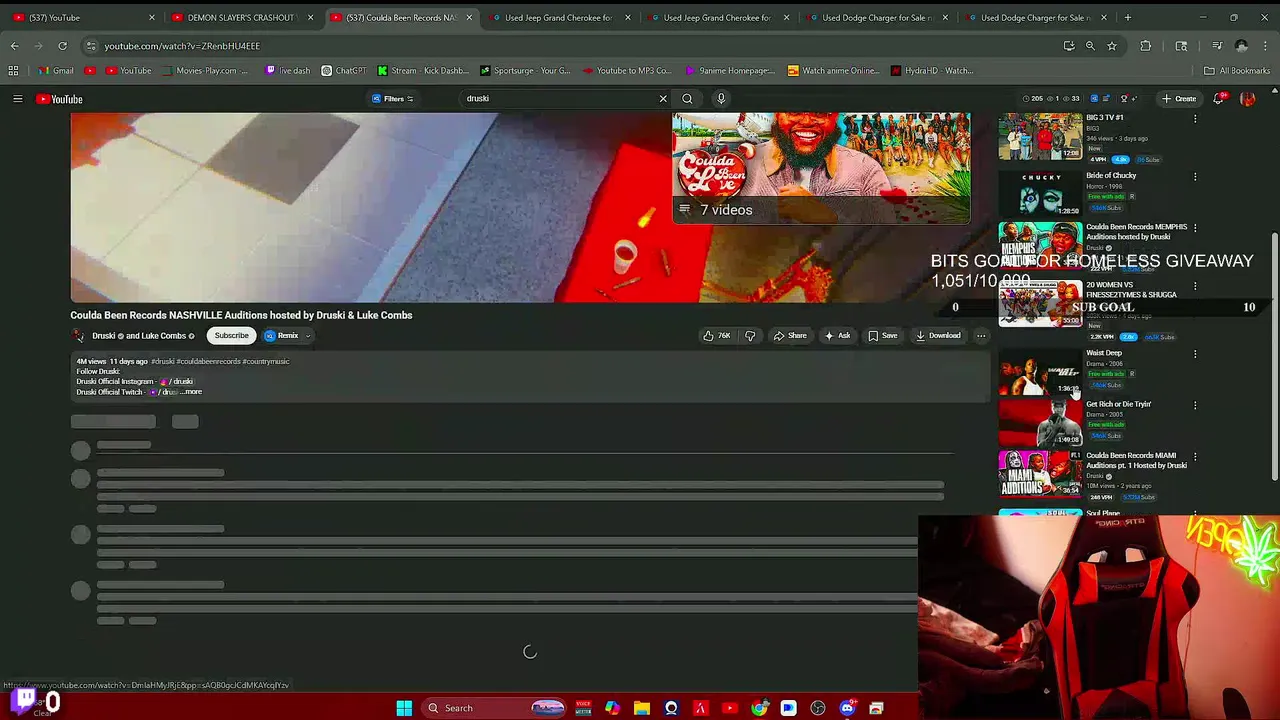Open the Filters dropdown in header
This screenshot has height=720, width=1280.
[x=392, y=98]
